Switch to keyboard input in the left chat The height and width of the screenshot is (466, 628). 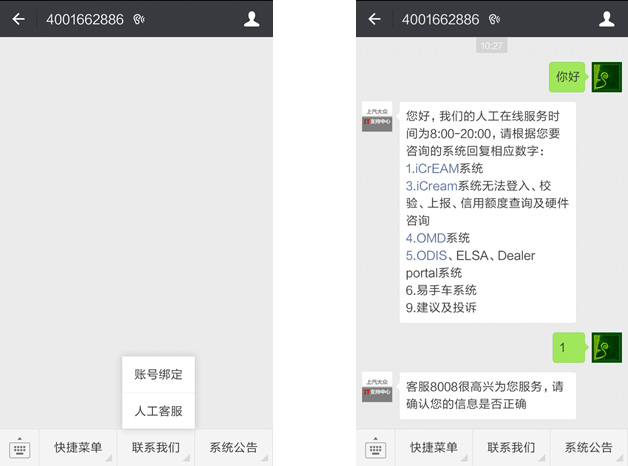(19, 448)
